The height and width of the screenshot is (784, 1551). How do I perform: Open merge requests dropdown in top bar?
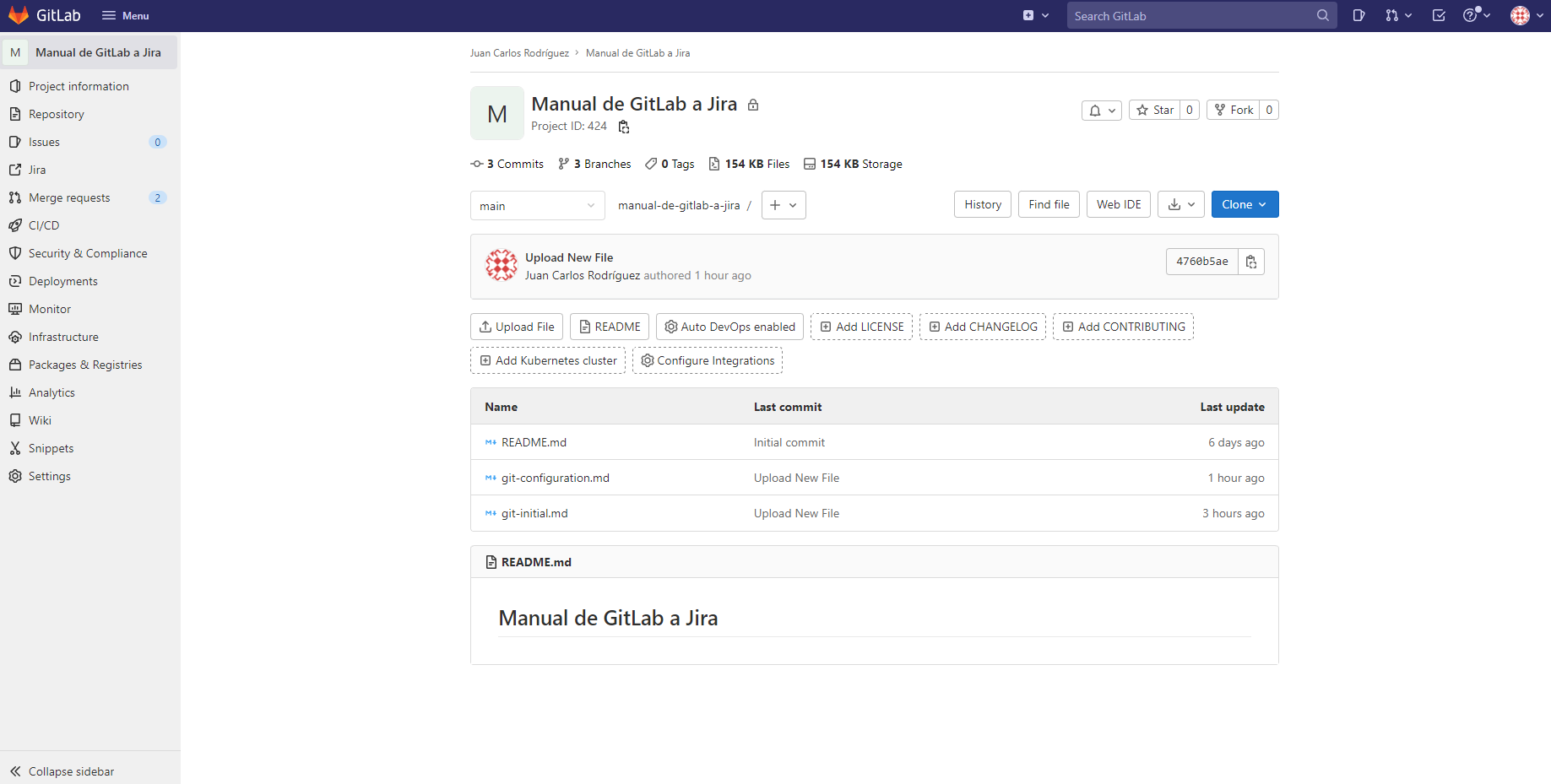click(1398, 15)
